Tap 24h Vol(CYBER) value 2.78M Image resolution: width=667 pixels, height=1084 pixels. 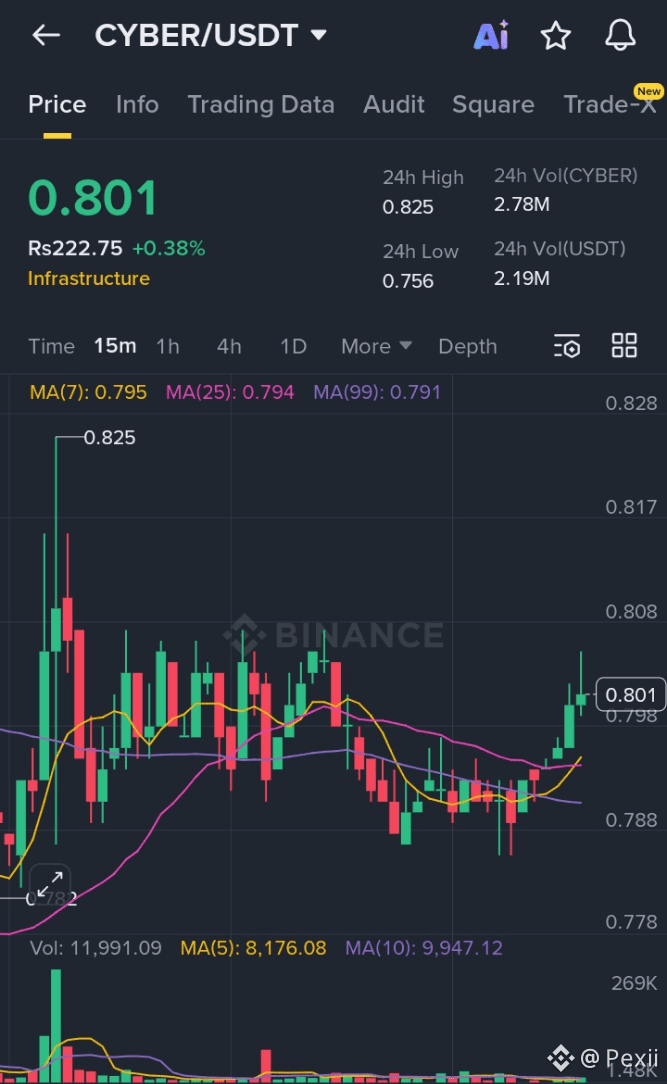522,205
